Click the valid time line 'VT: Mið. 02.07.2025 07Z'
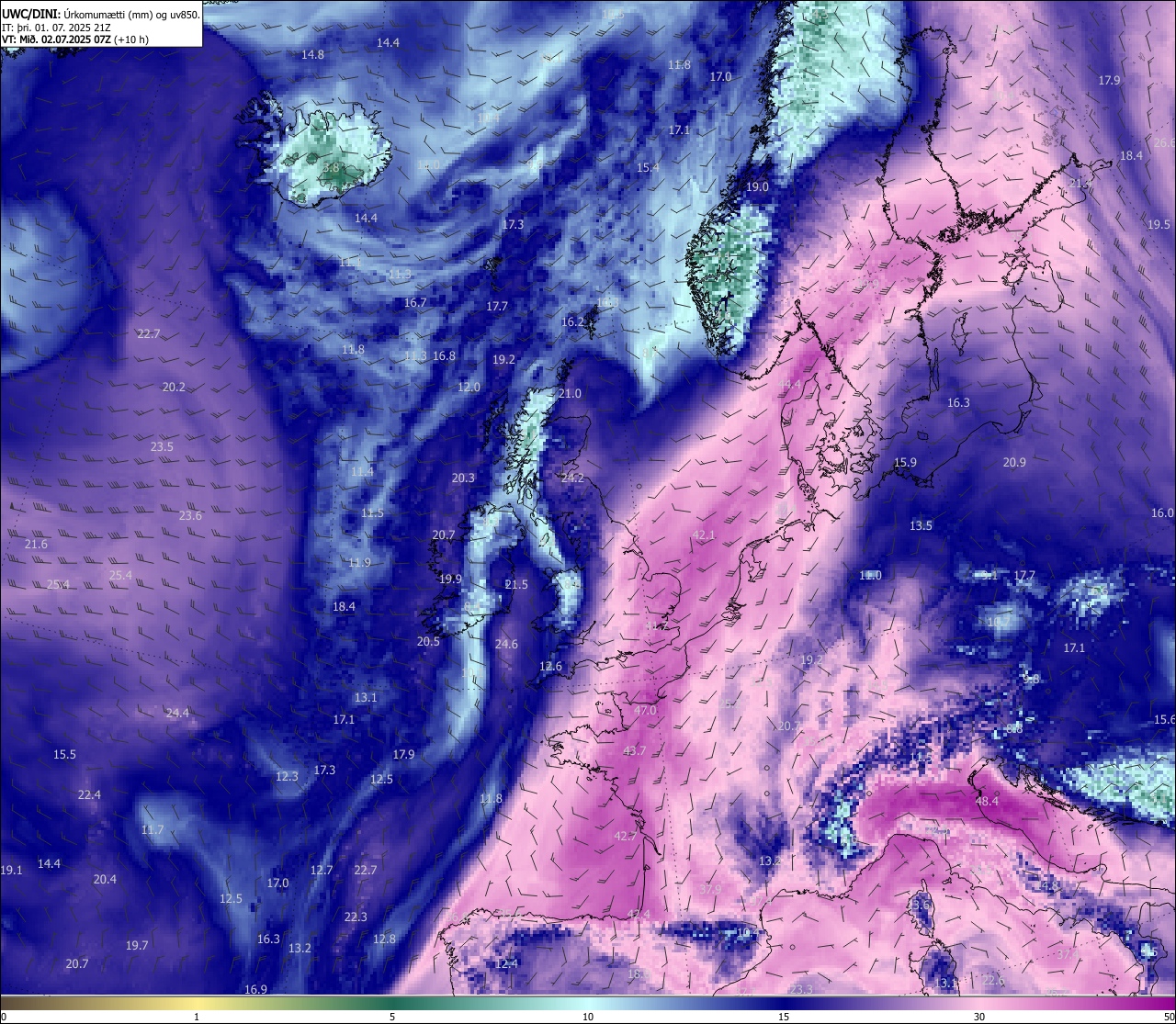The height and width of the screenshot is (1024, 1176). tap(55, 39)
